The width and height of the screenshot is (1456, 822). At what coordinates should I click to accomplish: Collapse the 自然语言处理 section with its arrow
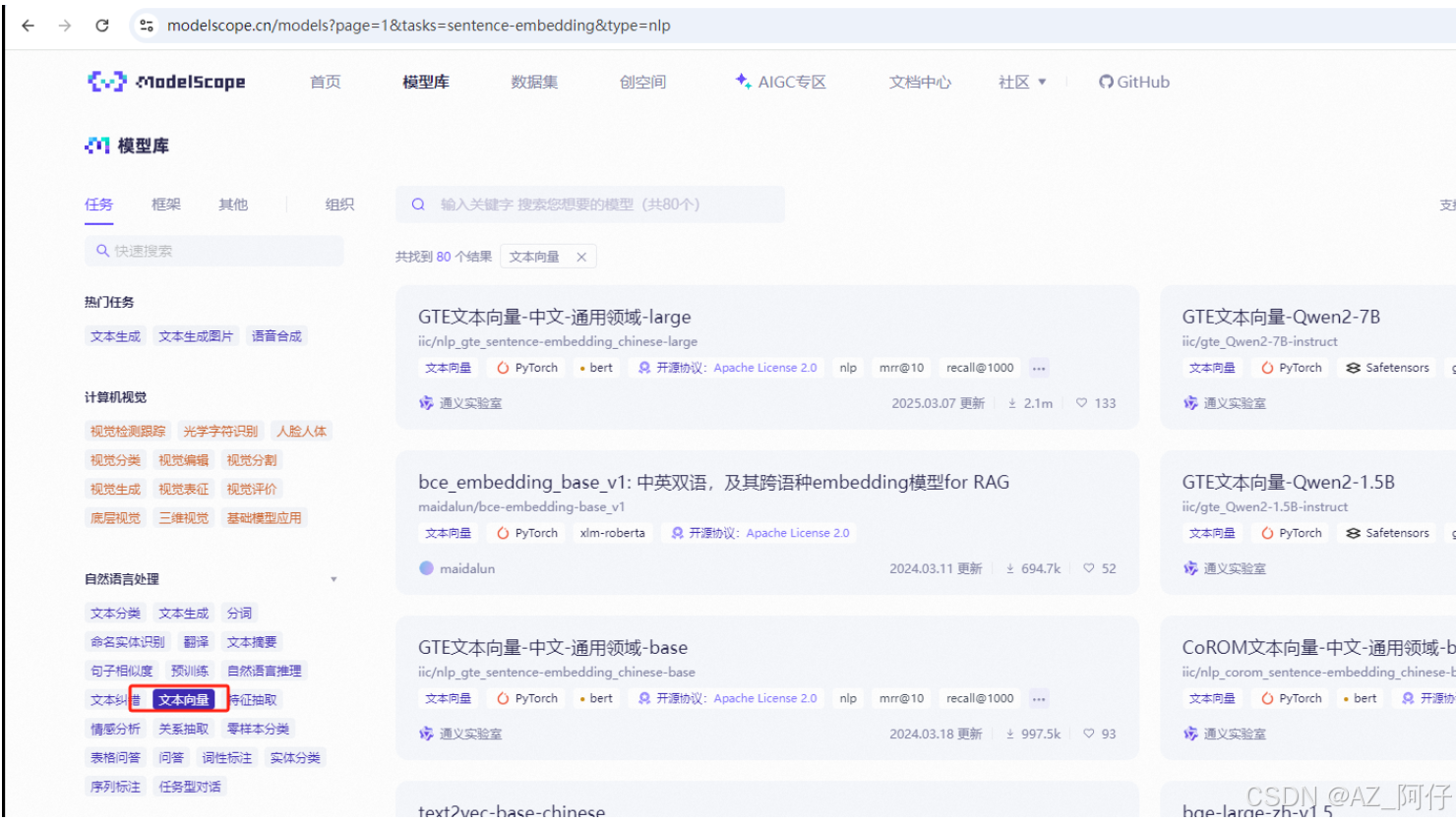(334, 579)
